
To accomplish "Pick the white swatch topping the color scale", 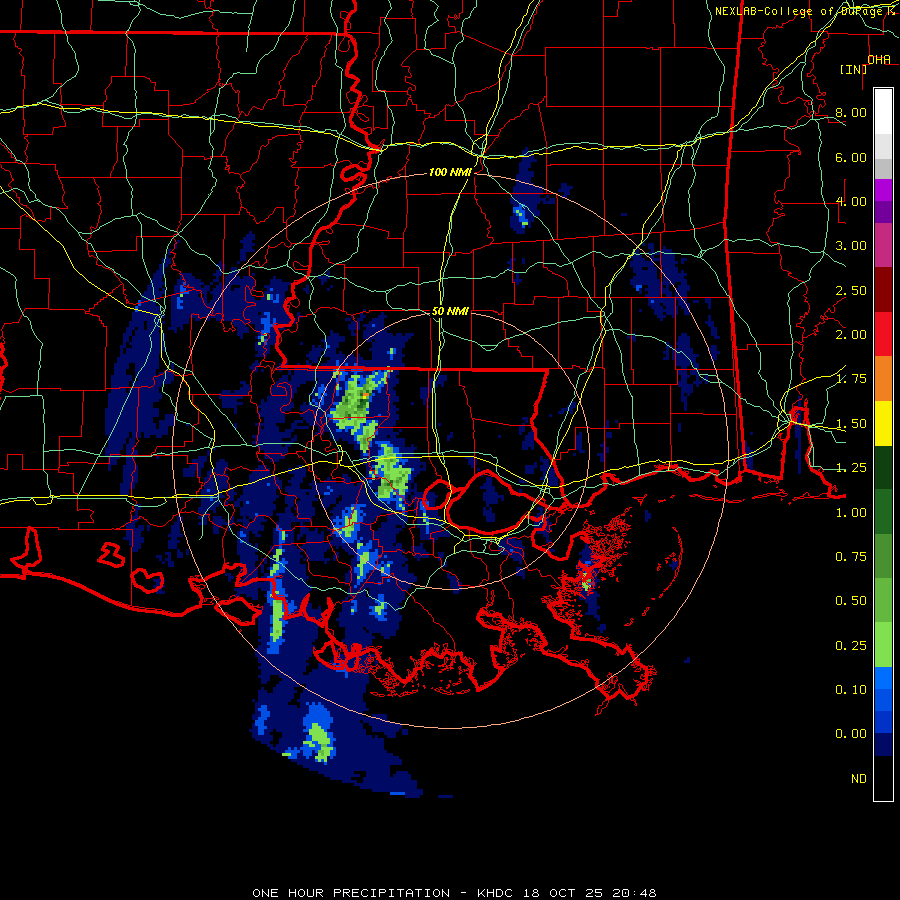I will [x=883, y=111].
